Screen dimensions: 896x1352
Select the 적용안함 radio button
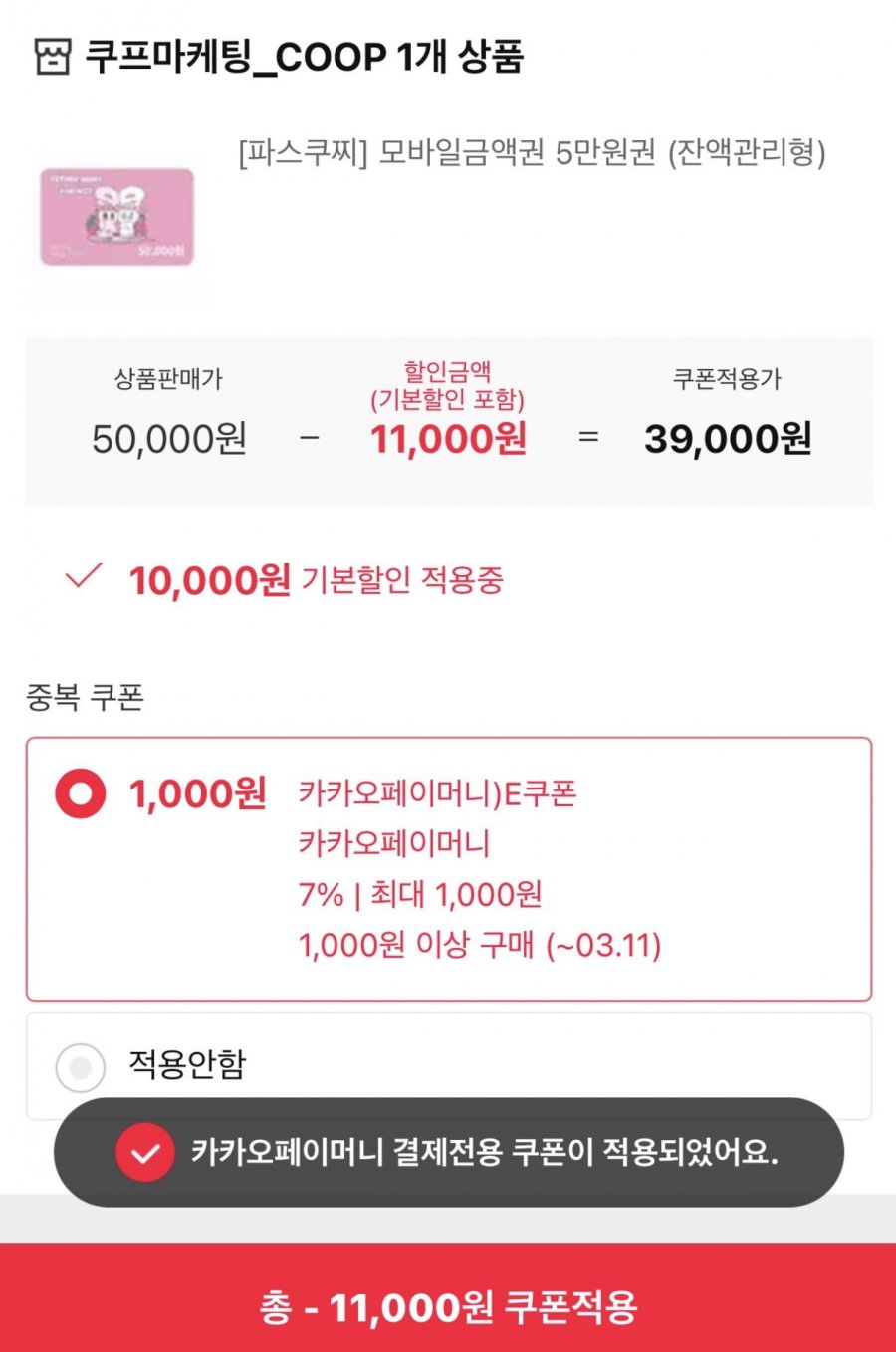[x=81, y=1067]
